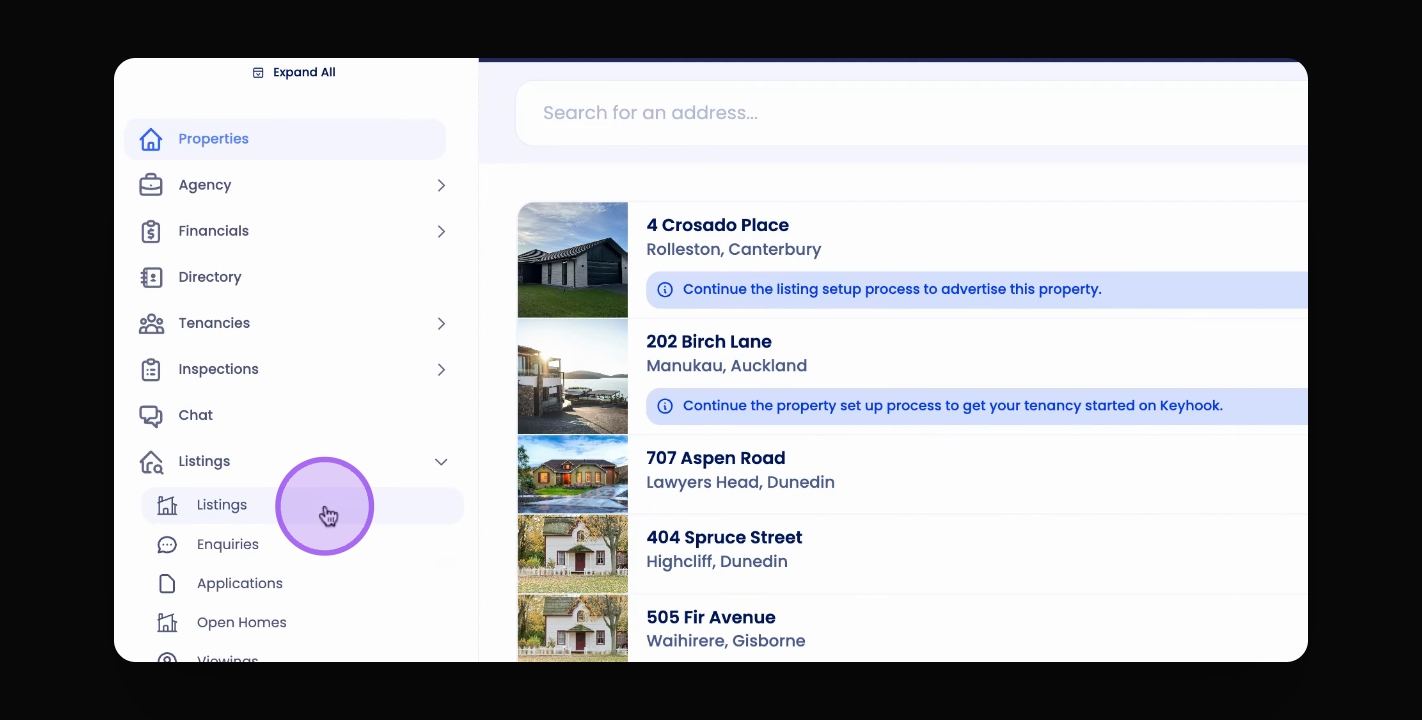This screenshot has width=1422, height=720.
Task: Click info icon on 4 Crosado Place notice
Action: click(665, 290)
